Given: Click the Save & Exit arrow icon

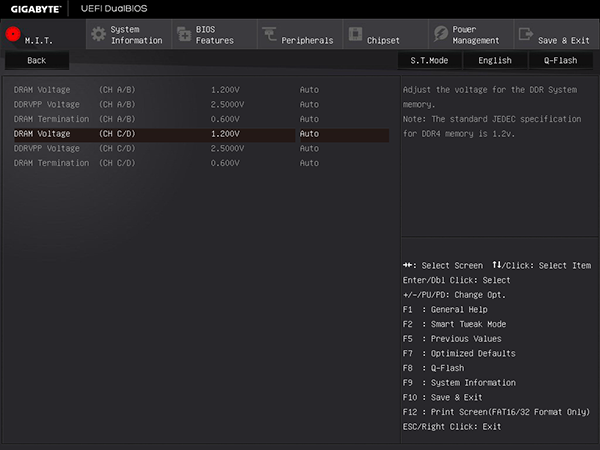Looking at the screenshot, I should click(x=526, y=34).
